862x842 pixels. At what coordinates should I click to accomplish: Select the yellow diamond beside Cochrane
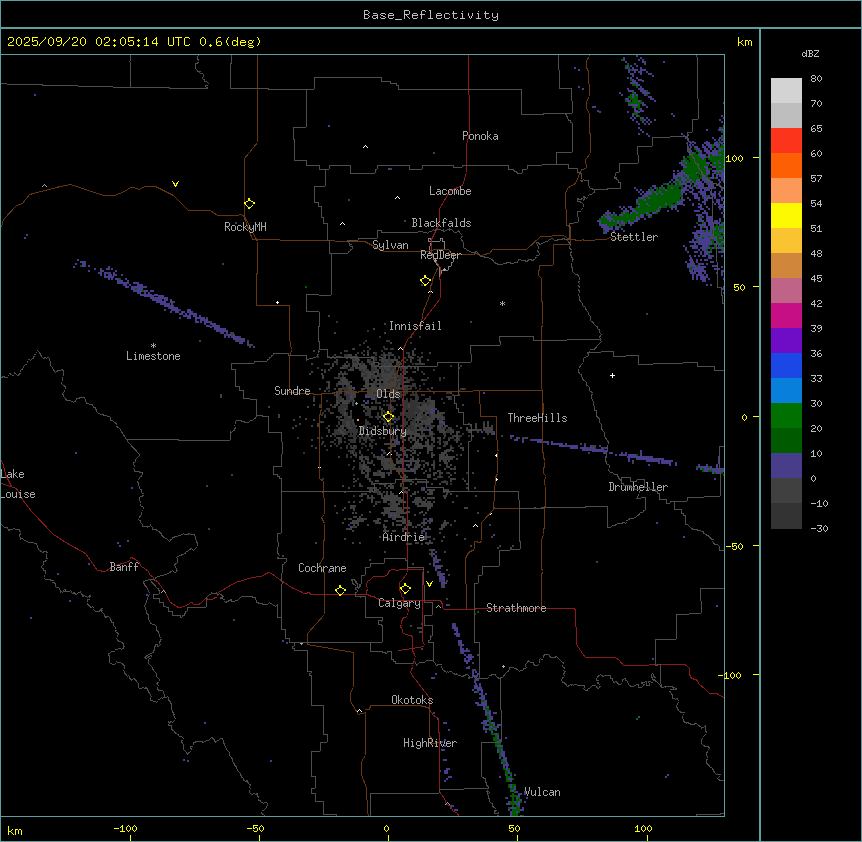coord(340,590)
